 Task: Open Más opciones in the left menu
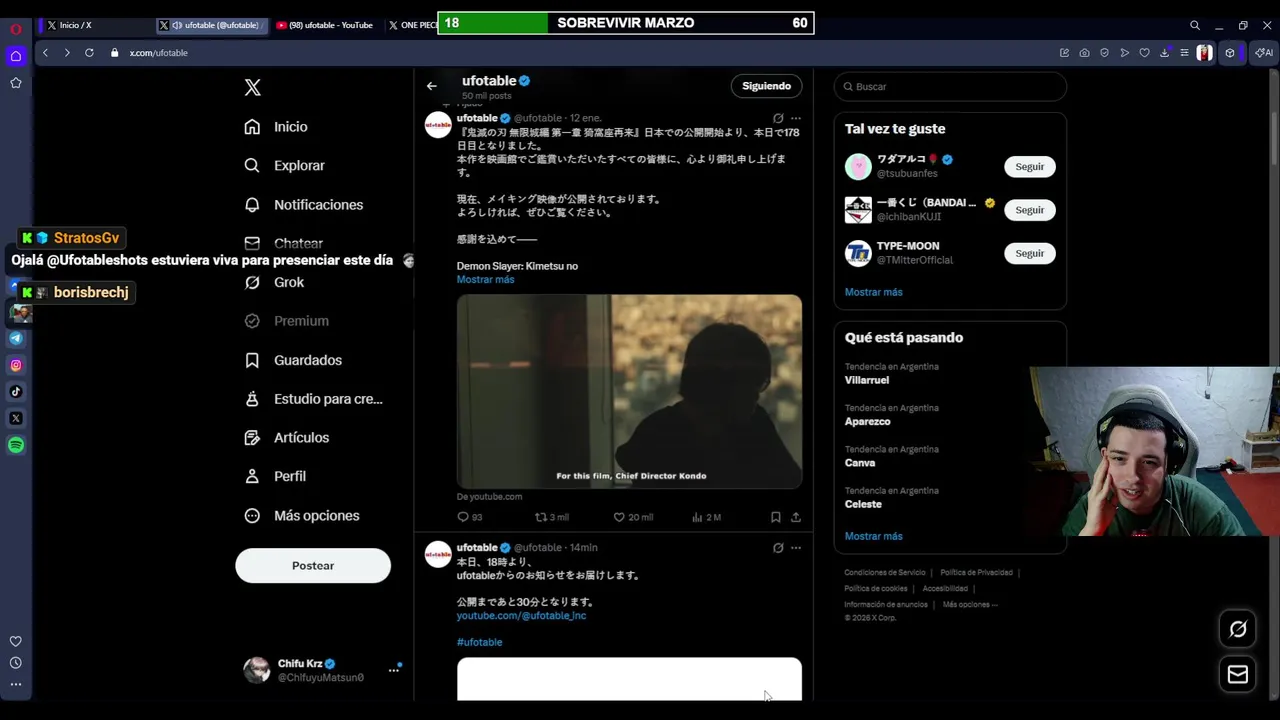tap(303, 515)
